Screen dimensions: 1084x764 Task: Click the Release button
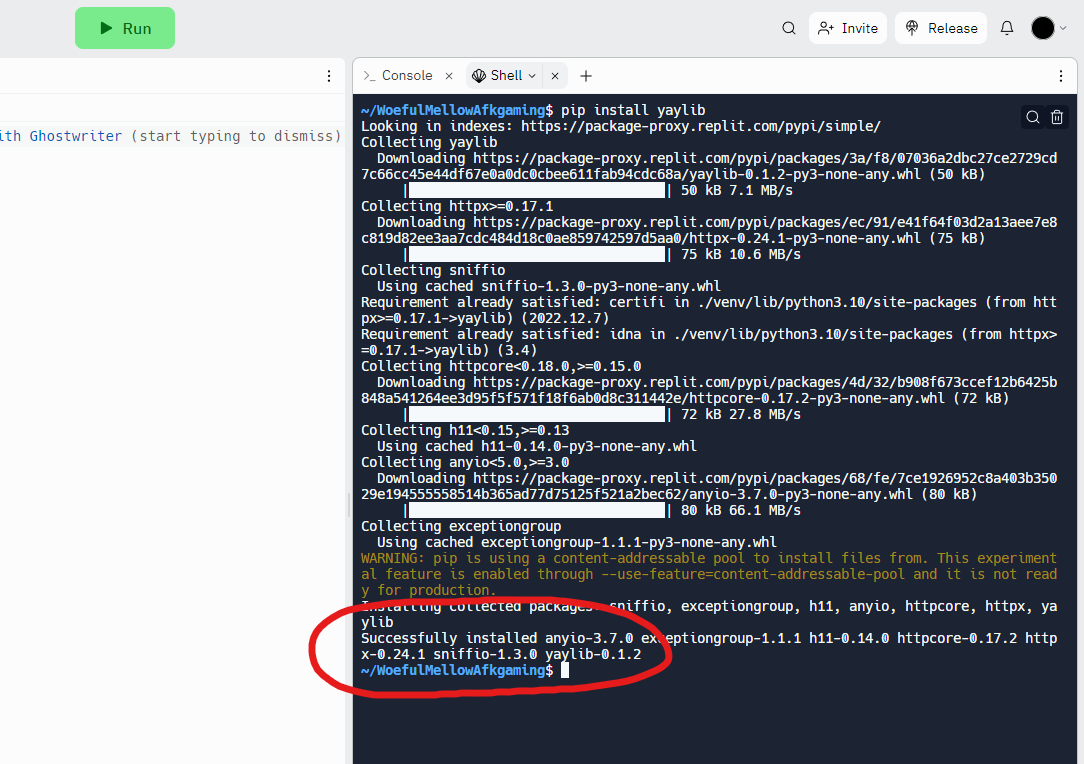(940, 28)
